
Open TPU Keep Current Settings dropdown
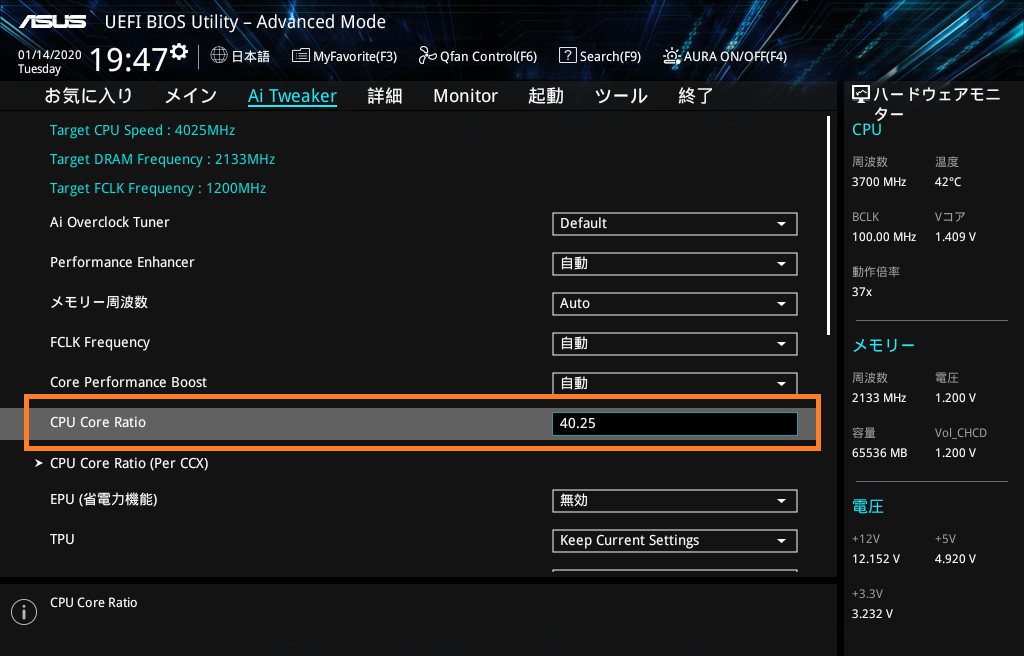[675, 540]
